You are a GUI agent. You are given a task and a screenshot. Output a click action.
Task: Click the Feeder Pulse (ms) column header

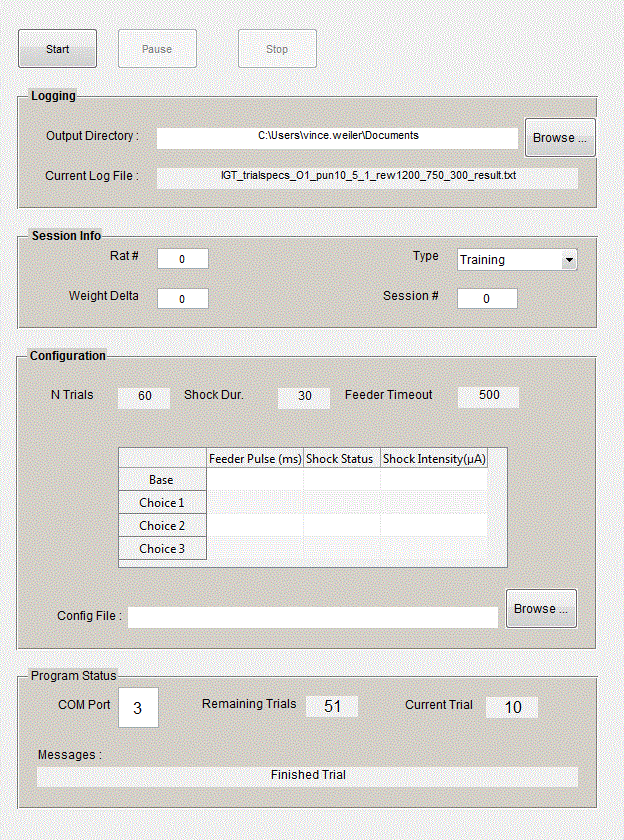[255, 459]
